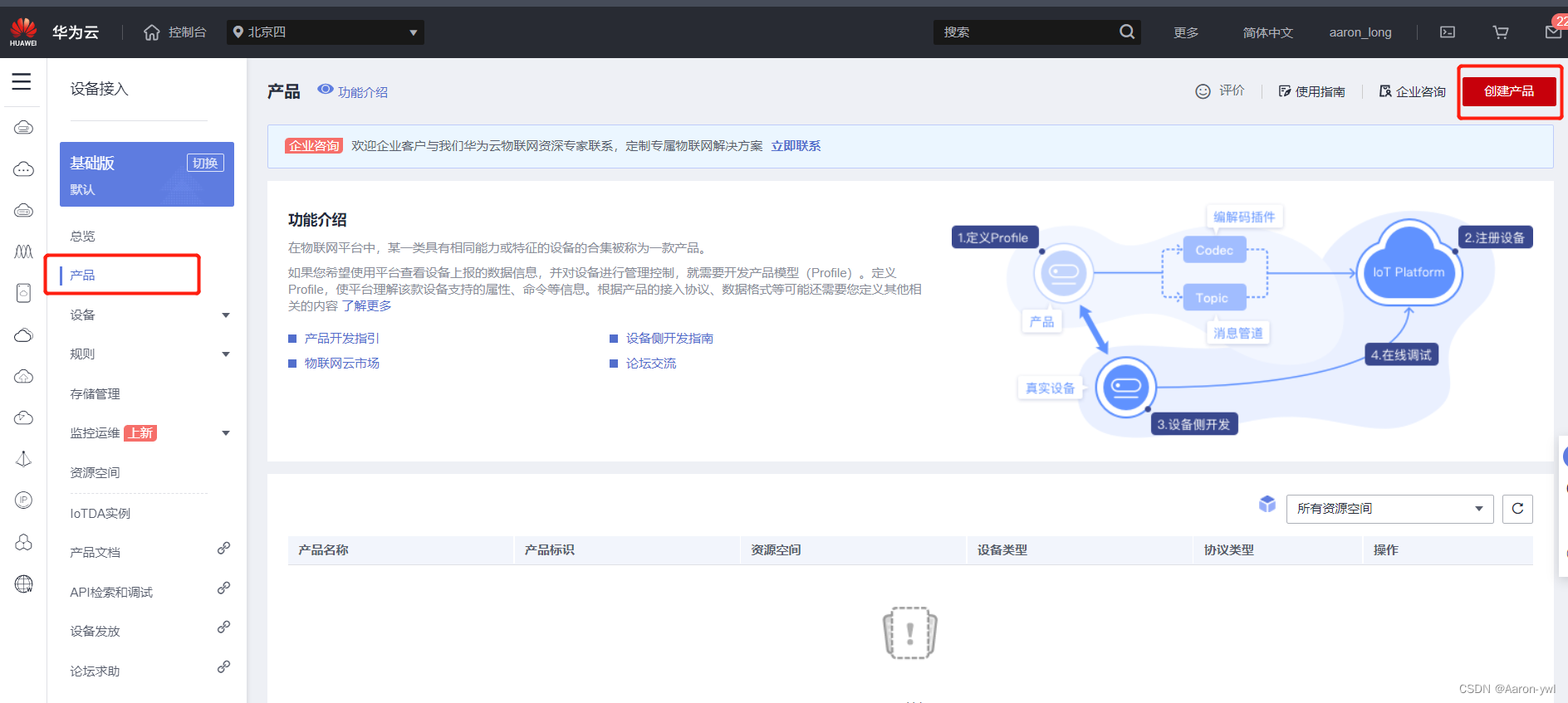
Task: Open the 简体中文 language menu
Action: click(x=1268, y=32)
